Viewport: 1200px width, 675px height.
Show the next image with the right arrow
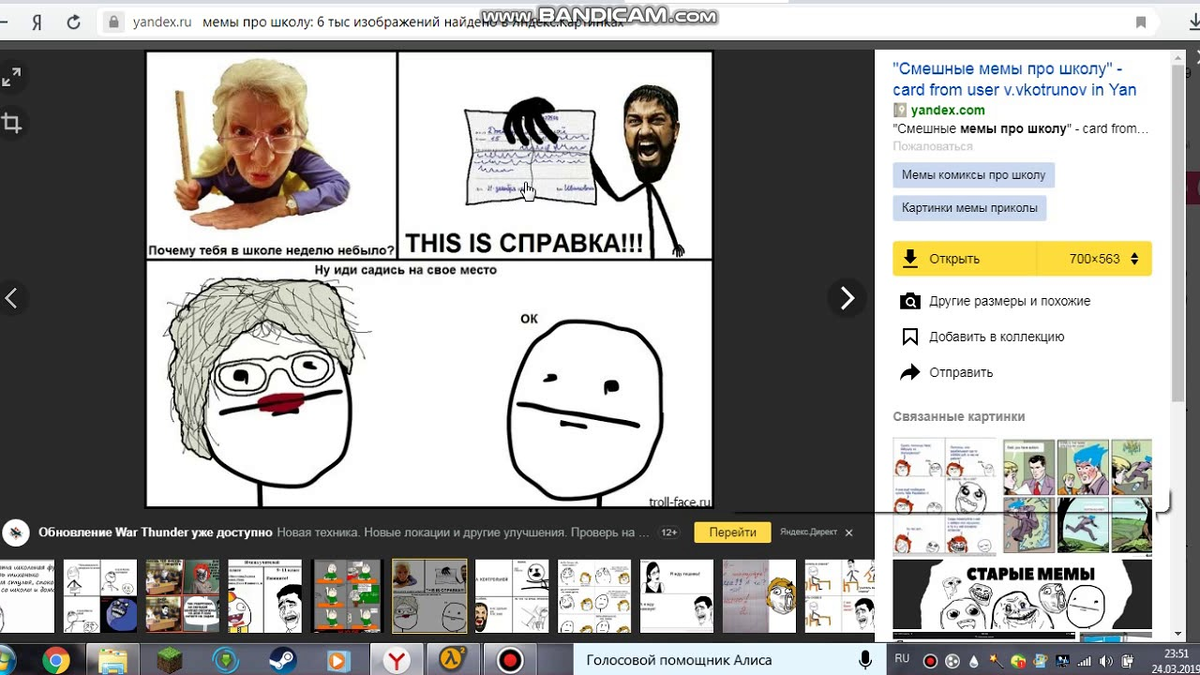(846, 298)
